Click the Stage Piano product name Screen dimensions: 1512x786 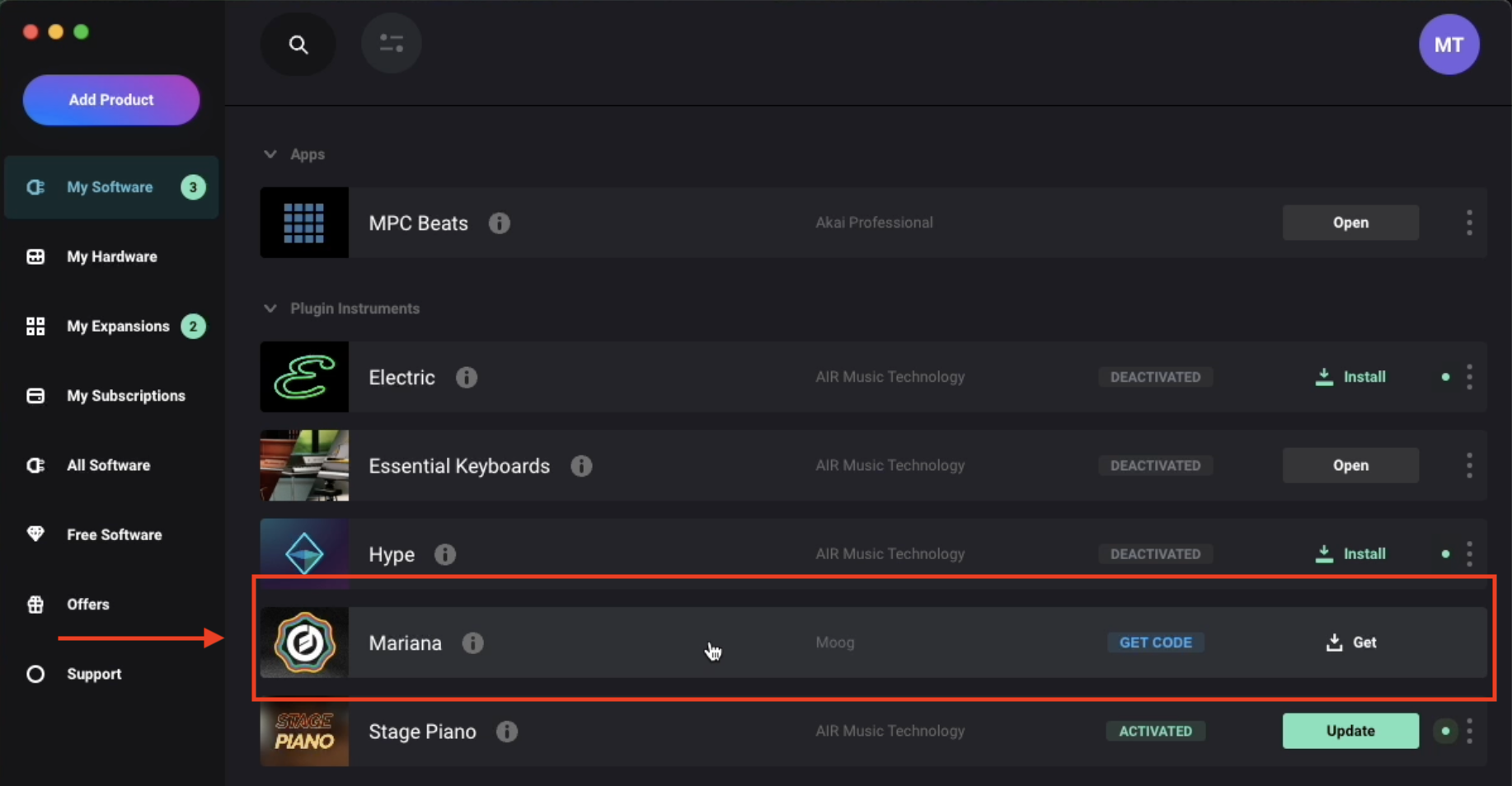point(422,732)
